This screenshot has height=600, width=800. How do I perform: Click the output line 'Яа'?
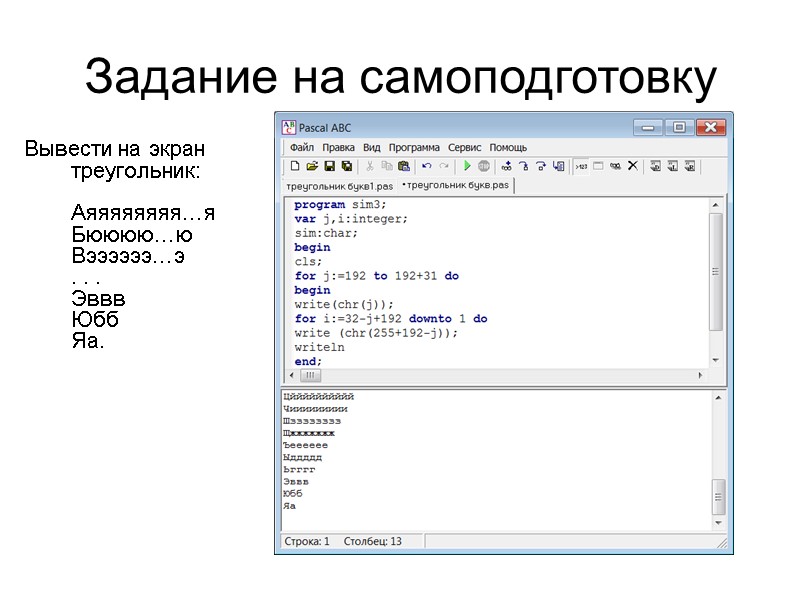click(x=289, y=506)
